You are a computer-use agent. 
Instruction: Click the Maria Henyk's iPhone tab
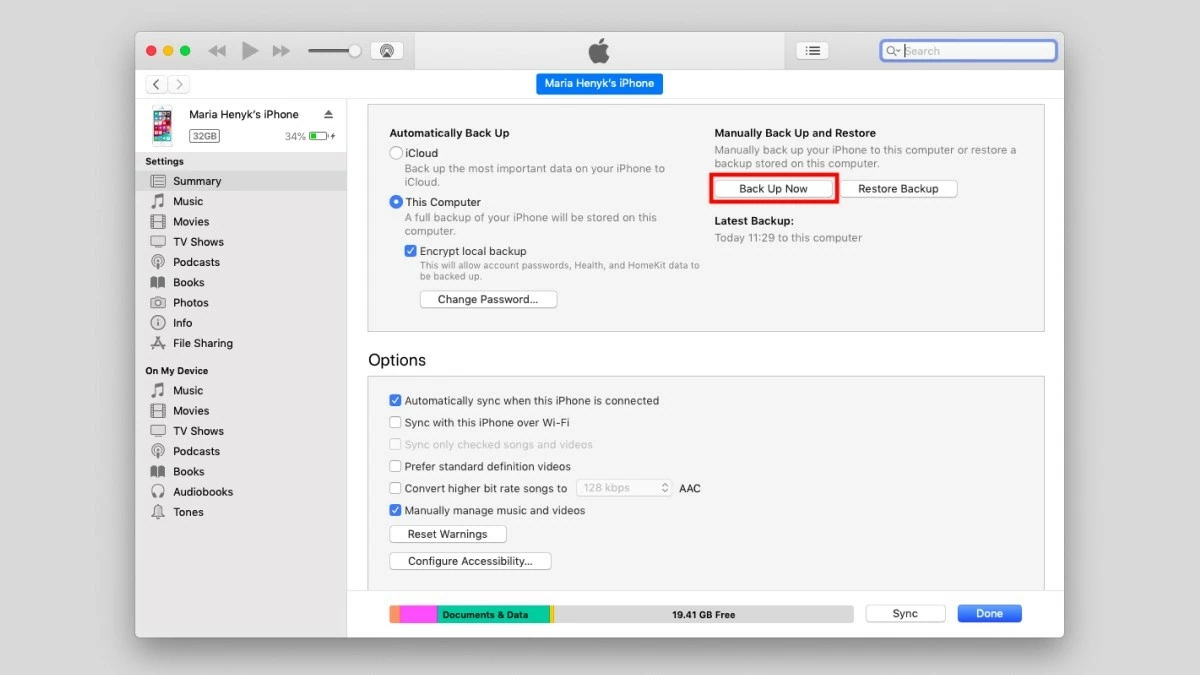click(599, 84)
